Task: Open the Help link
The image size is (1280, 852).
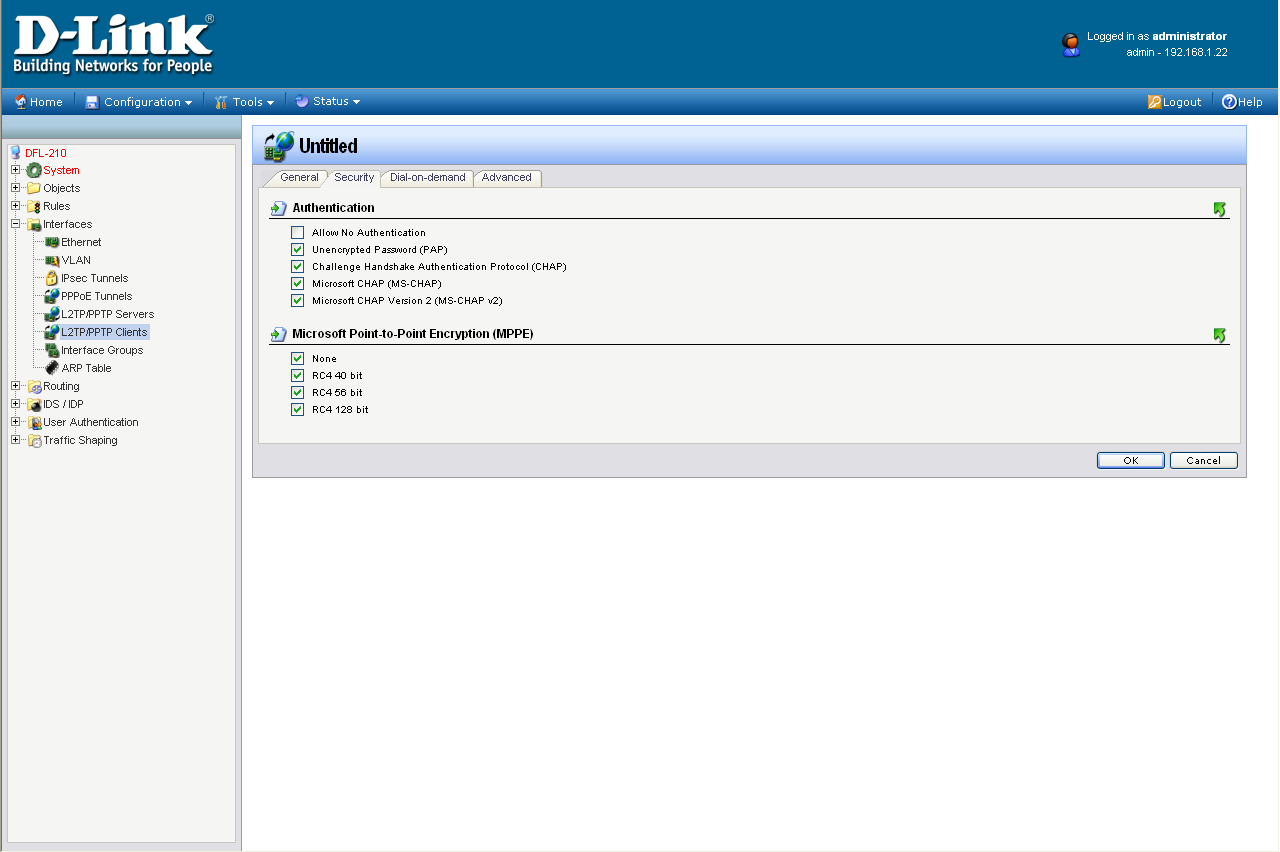Action: (1242, 102)
